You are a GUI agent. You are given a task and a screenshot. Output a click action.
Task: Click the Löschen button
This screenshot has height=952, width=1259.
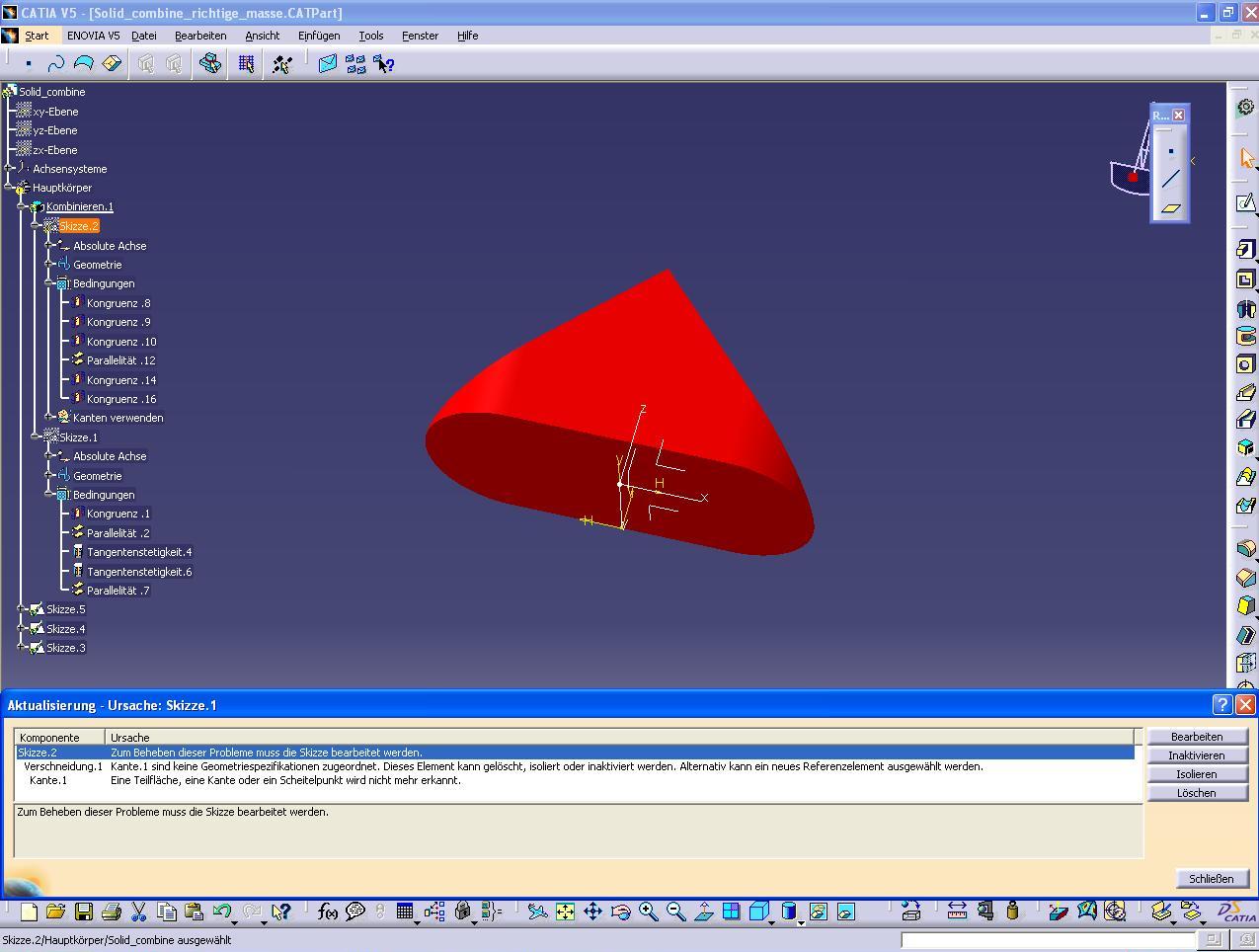point(1197,793)
